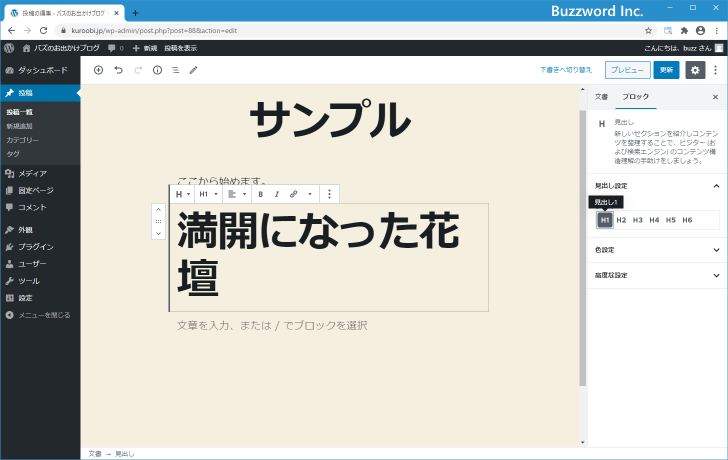Open block toolbar three-dot options
The width and height of the screenshot is (728, 460).
tap(329, 194)
